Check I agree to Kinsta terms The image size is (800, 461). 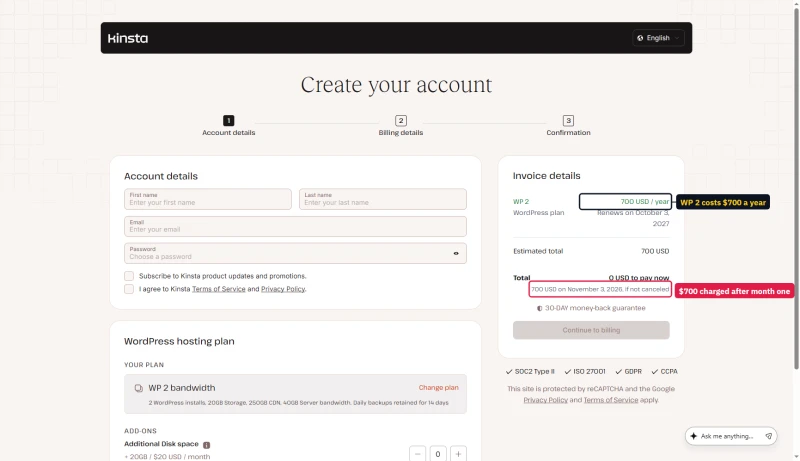129,289
